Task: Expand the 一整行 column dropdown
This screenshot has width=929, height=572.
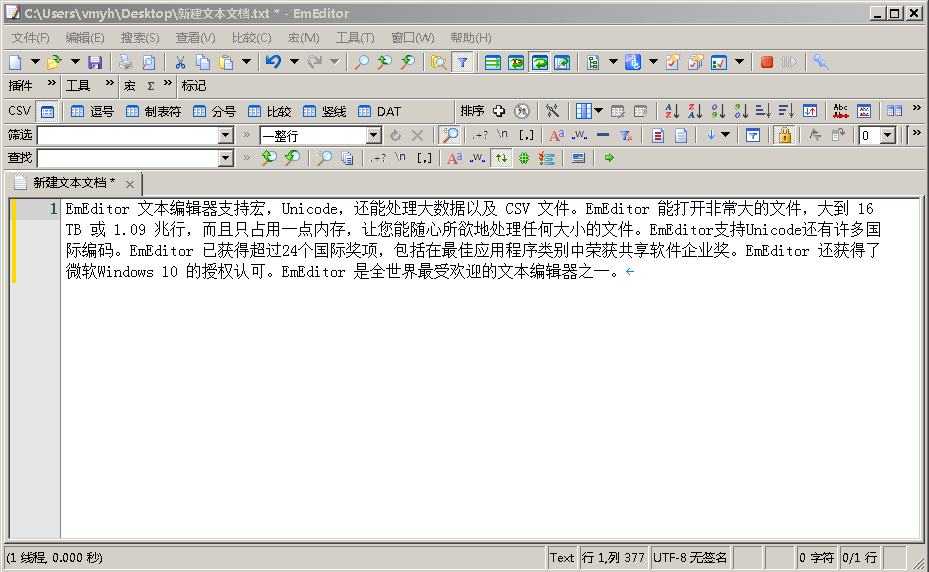Action: tap(374, 135)
